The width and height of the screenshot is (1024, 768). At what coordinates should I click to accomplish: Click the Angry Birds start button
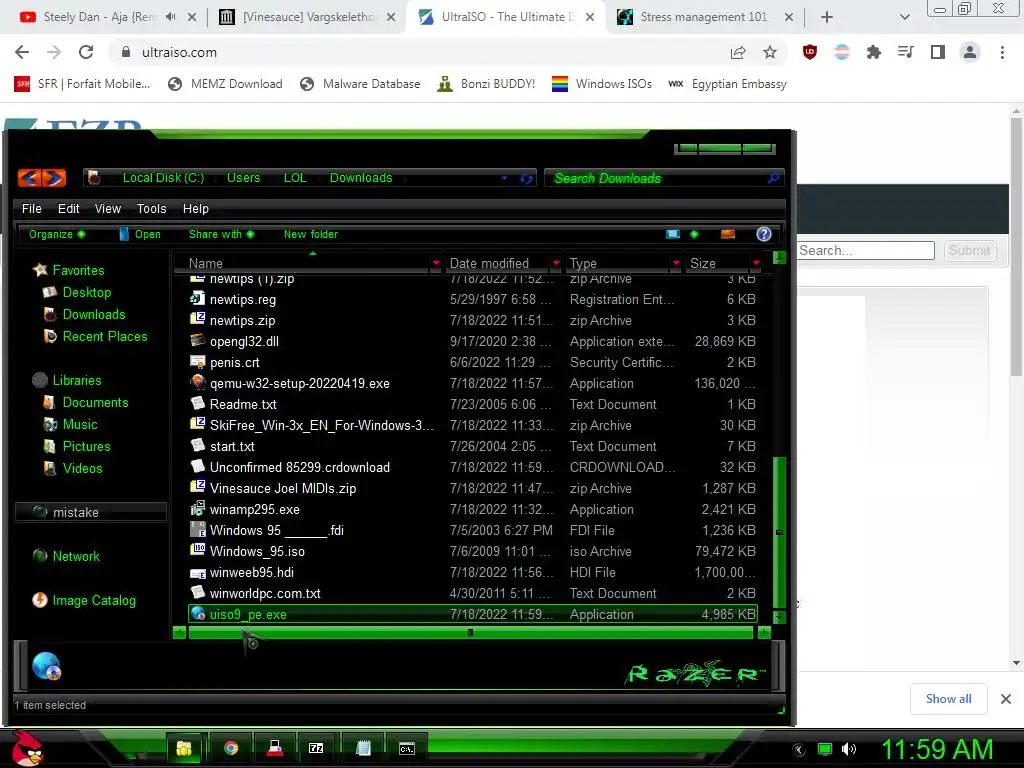27,748
